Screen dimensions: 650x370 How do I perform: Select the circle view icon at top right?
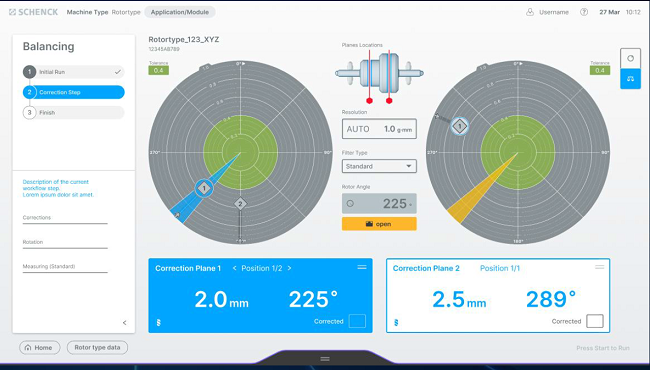click(630, 58)
